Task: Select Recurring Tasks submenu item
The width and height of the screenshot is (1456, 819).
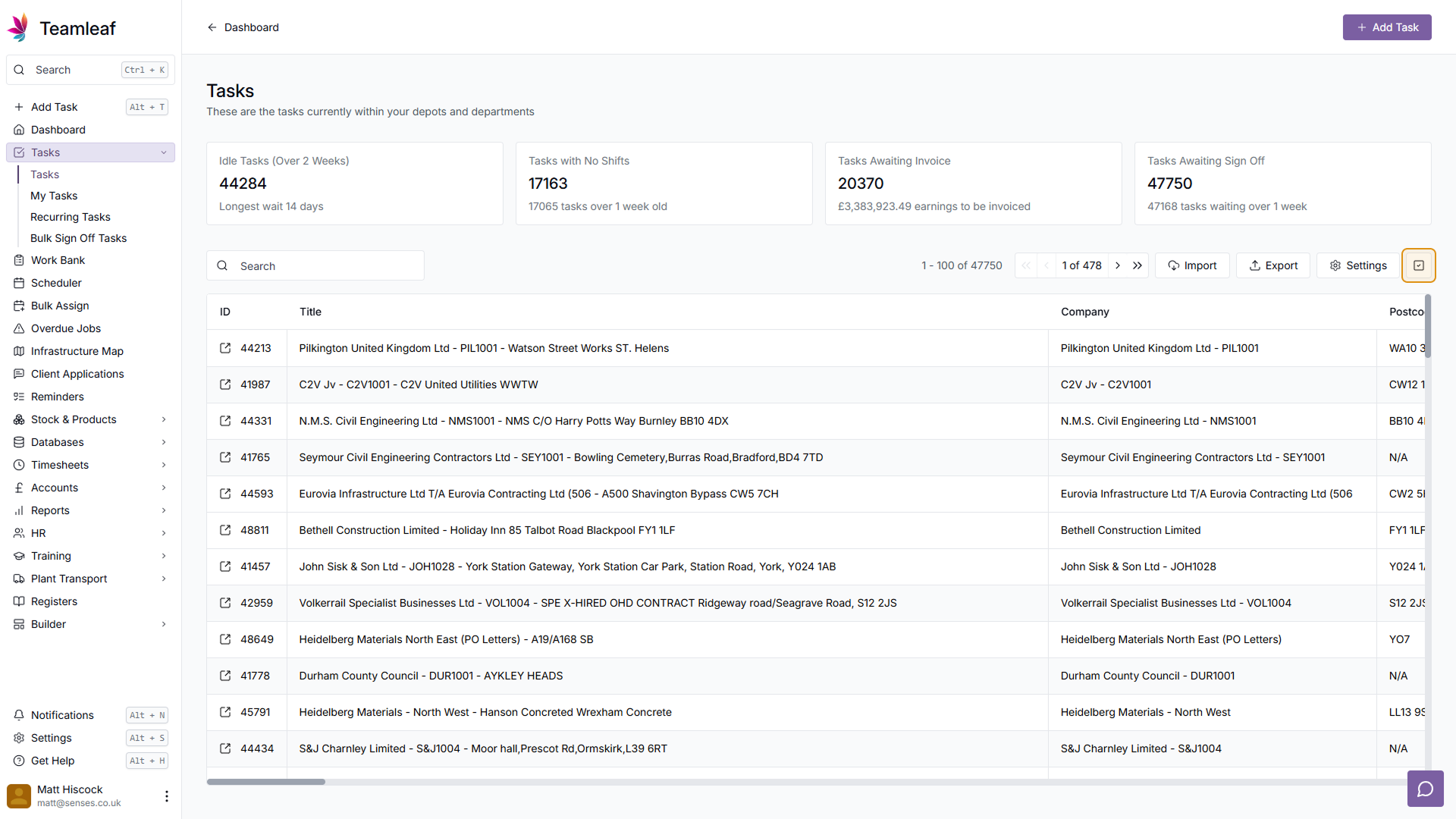Action: 71,217
